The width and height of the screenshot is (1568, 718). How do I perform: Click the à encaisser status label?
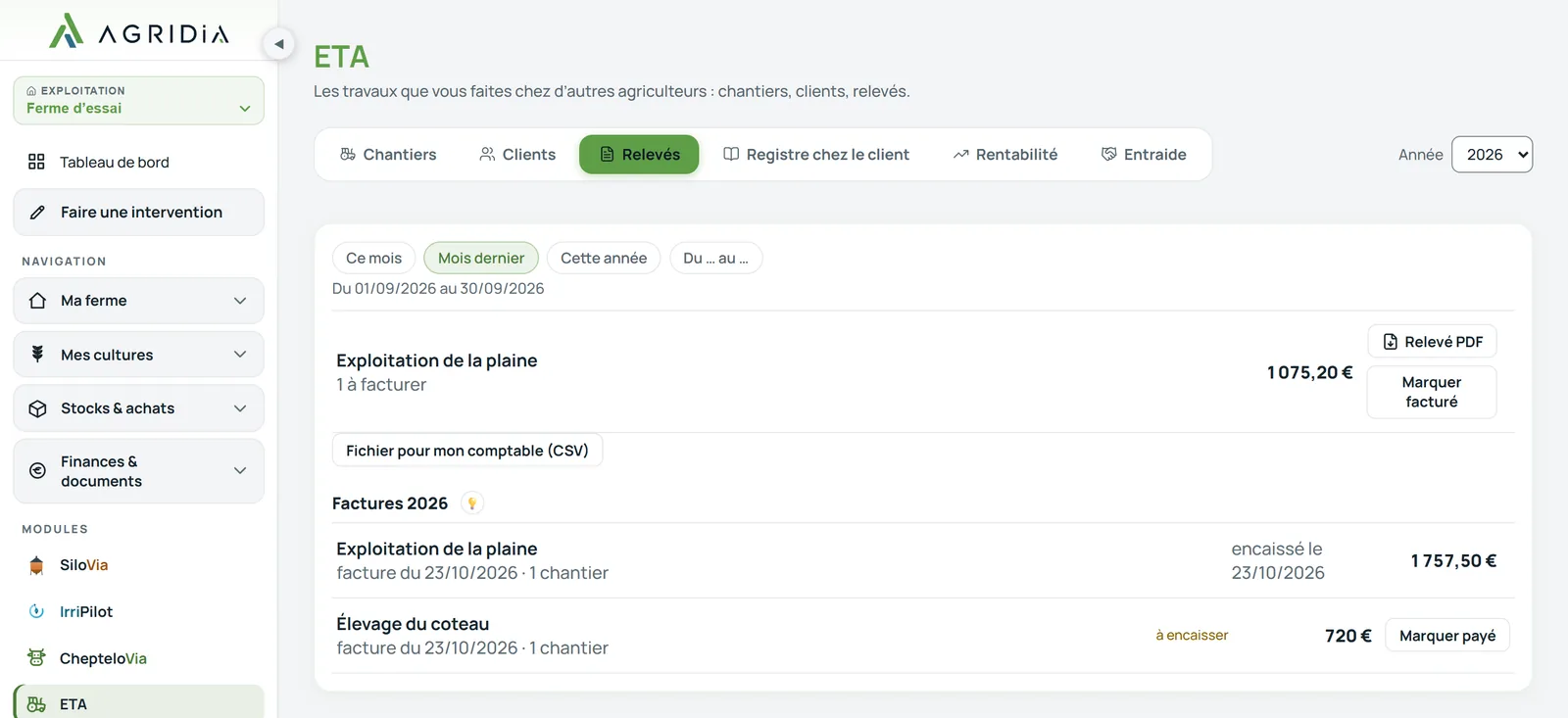click(1192, 636)
